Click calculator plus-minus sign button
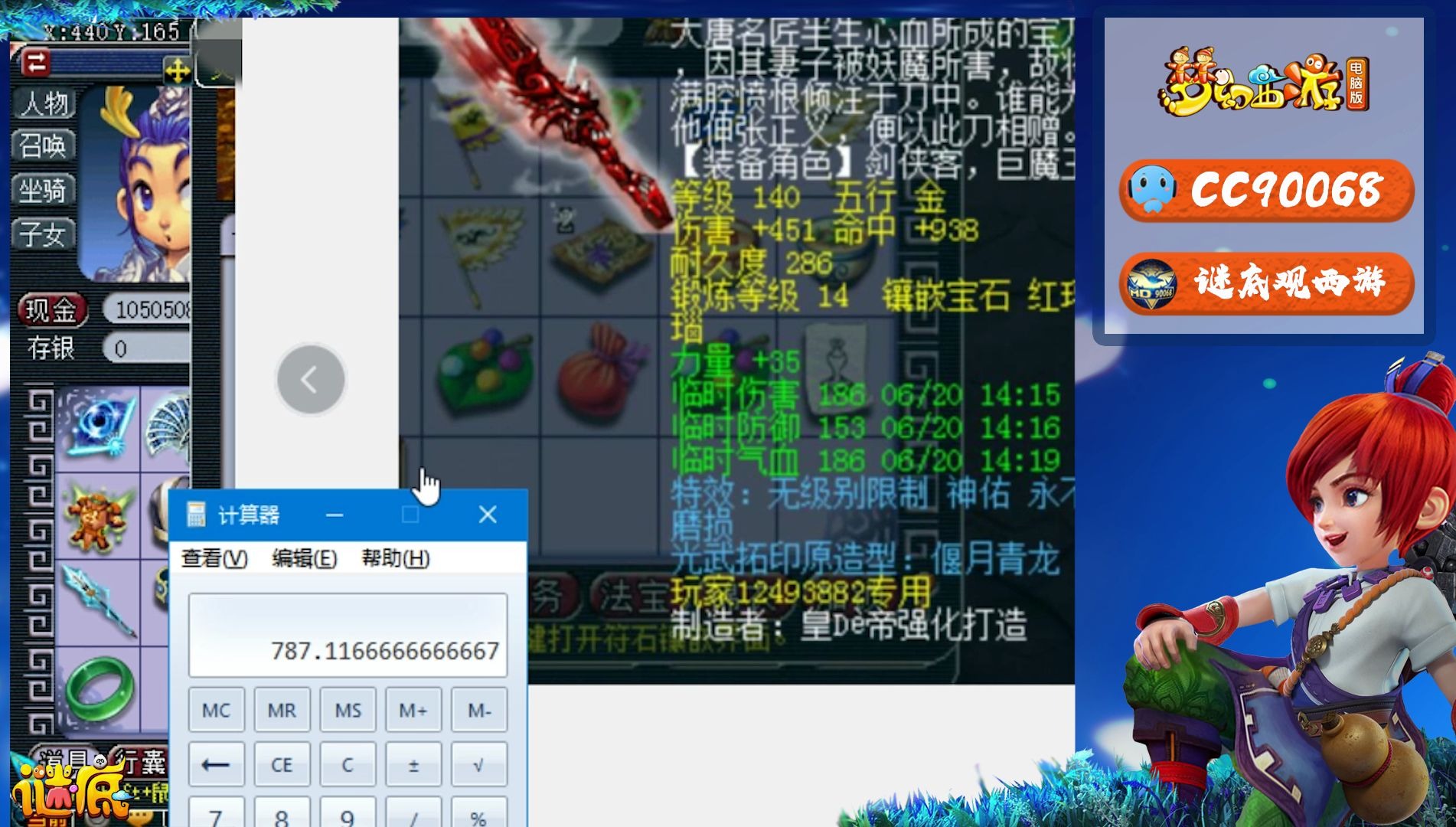 413,764
